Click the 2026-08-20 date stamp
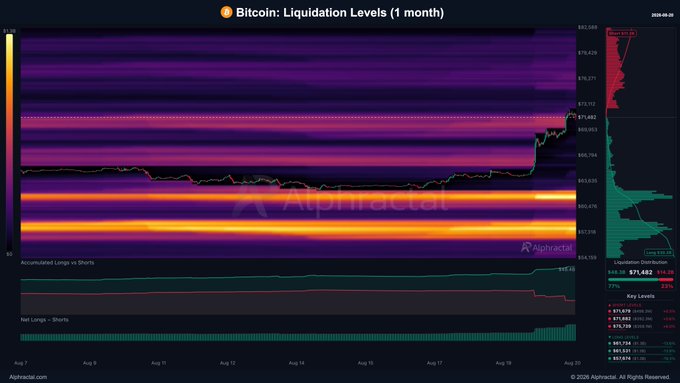This screenshot has width=680, height=383. click(x=662, y=15)
